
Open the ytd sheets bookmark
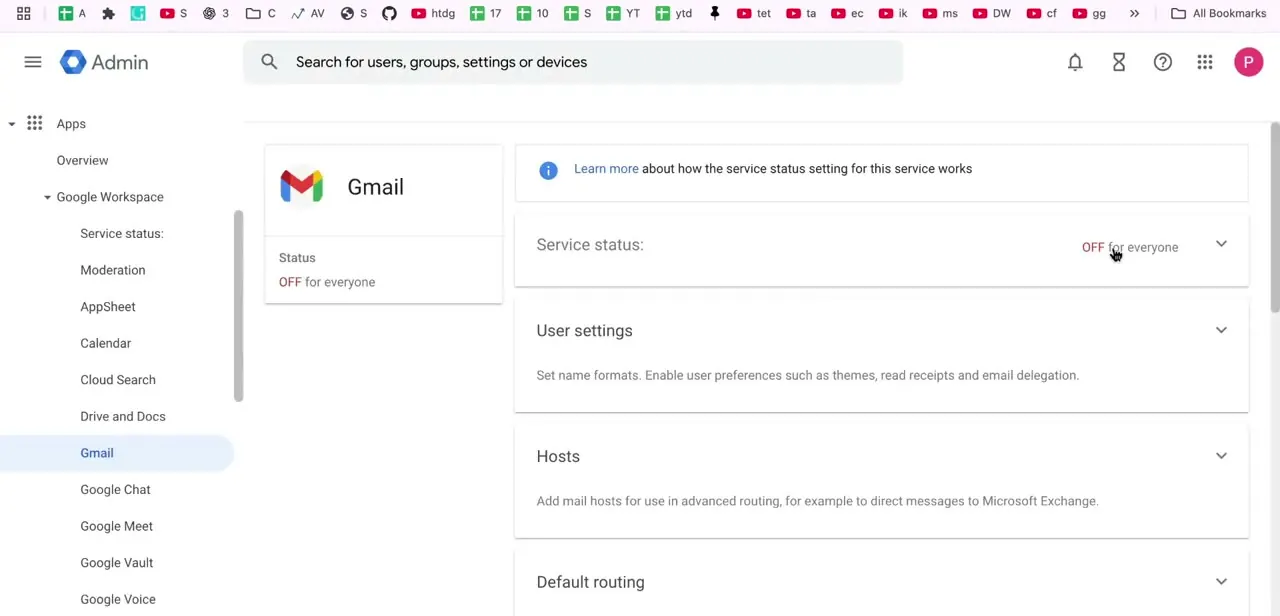click(673, 13)
